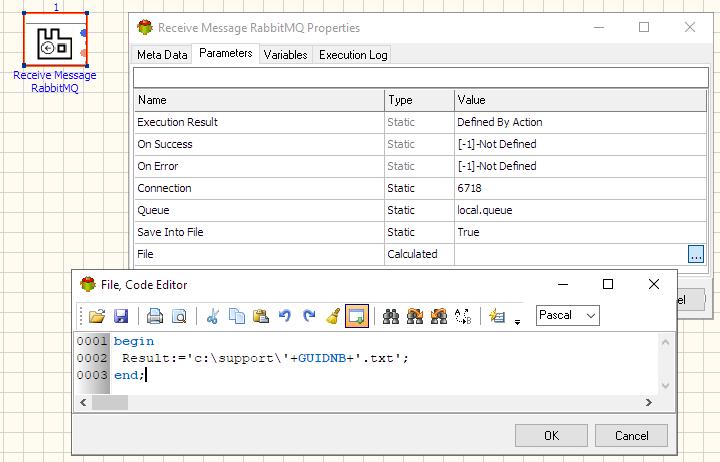Click the horizontal scrollbar left arrow
The image size is (720, 462).
point(83,402)
